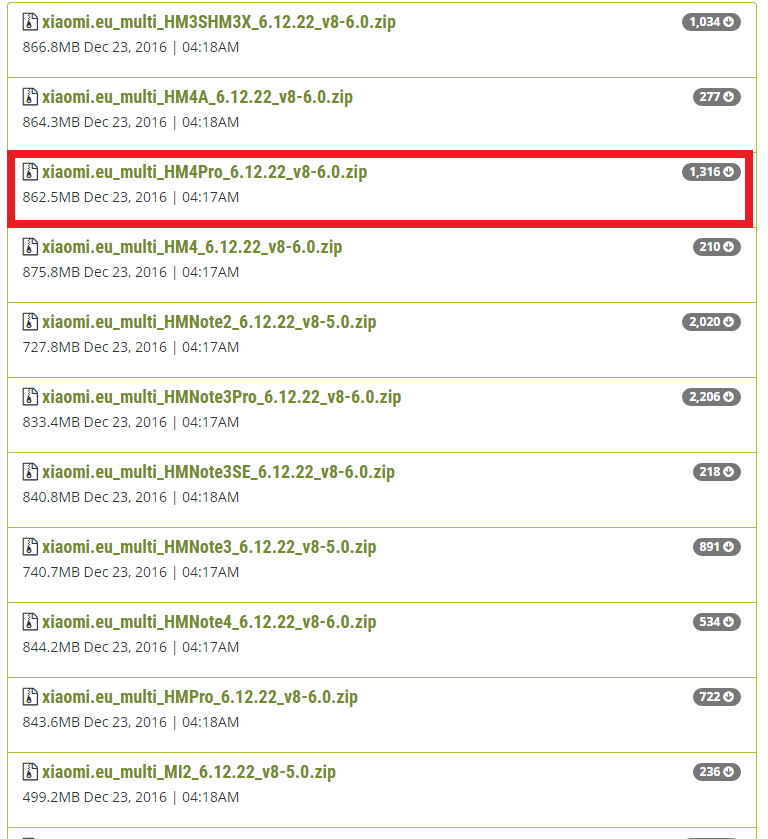Click the 891 download badge for HMNote3

coord(716,547)
